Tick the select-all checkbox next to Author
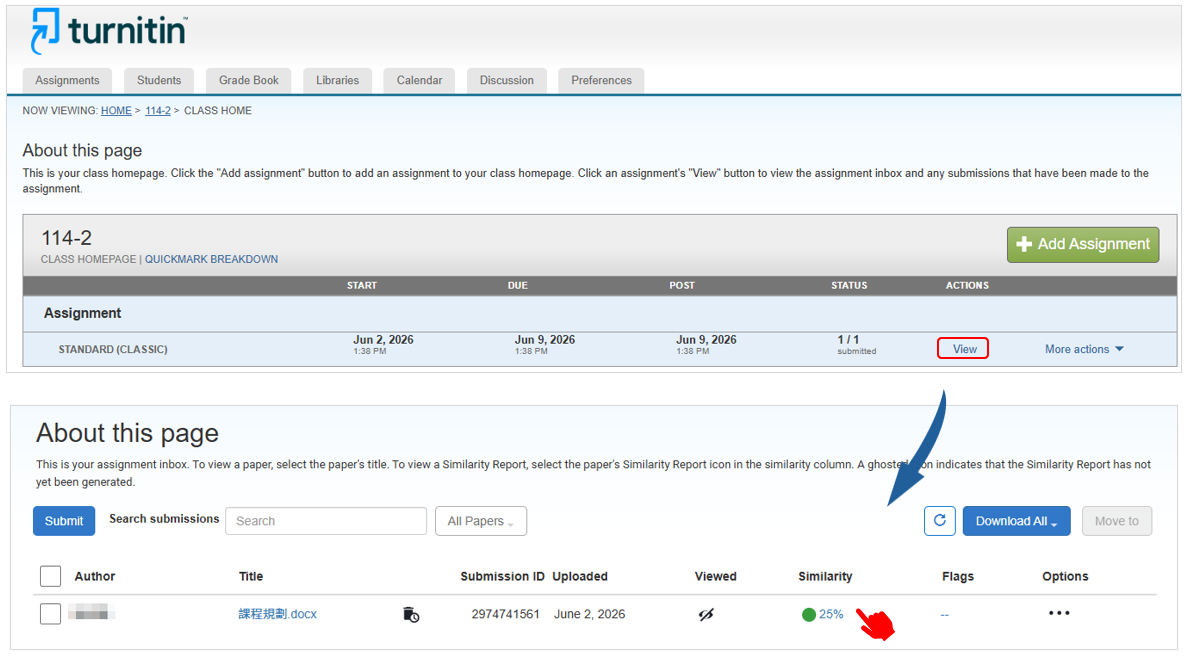The width and height of the screenshot is (1194, 658). (50, 576)
